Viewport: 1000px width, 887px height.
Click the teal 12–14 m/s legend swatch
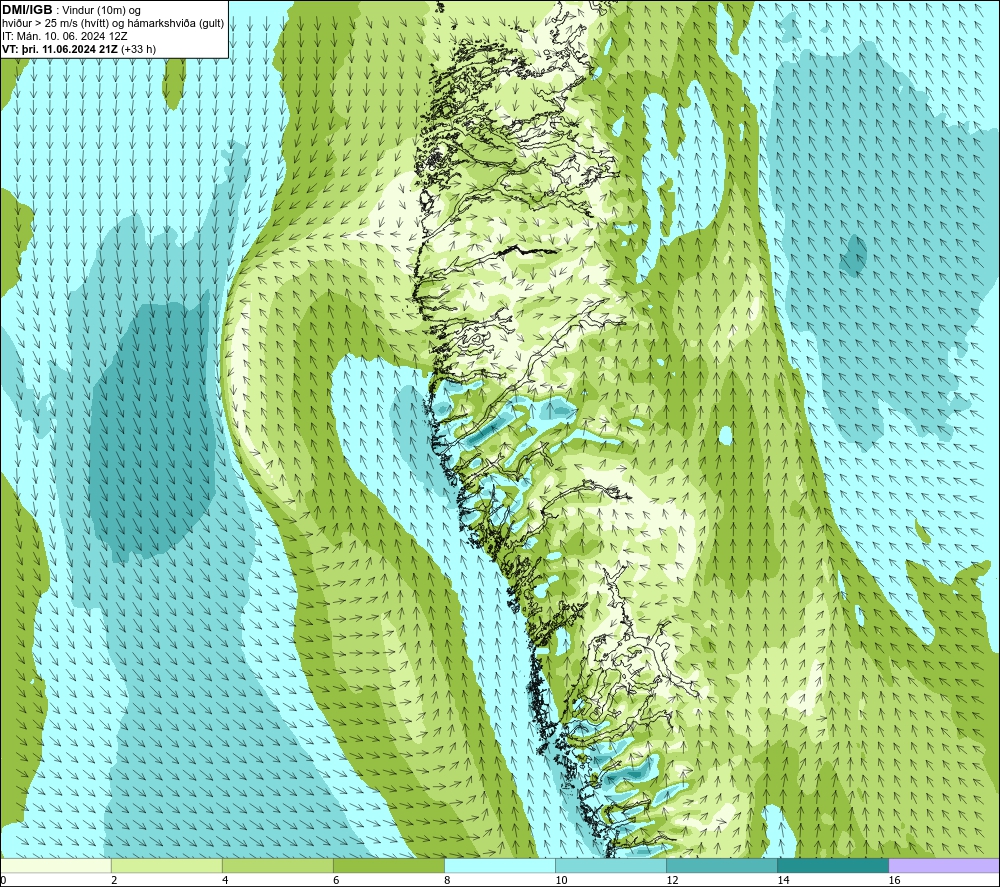pyautogui.click(x=722, y=865)
